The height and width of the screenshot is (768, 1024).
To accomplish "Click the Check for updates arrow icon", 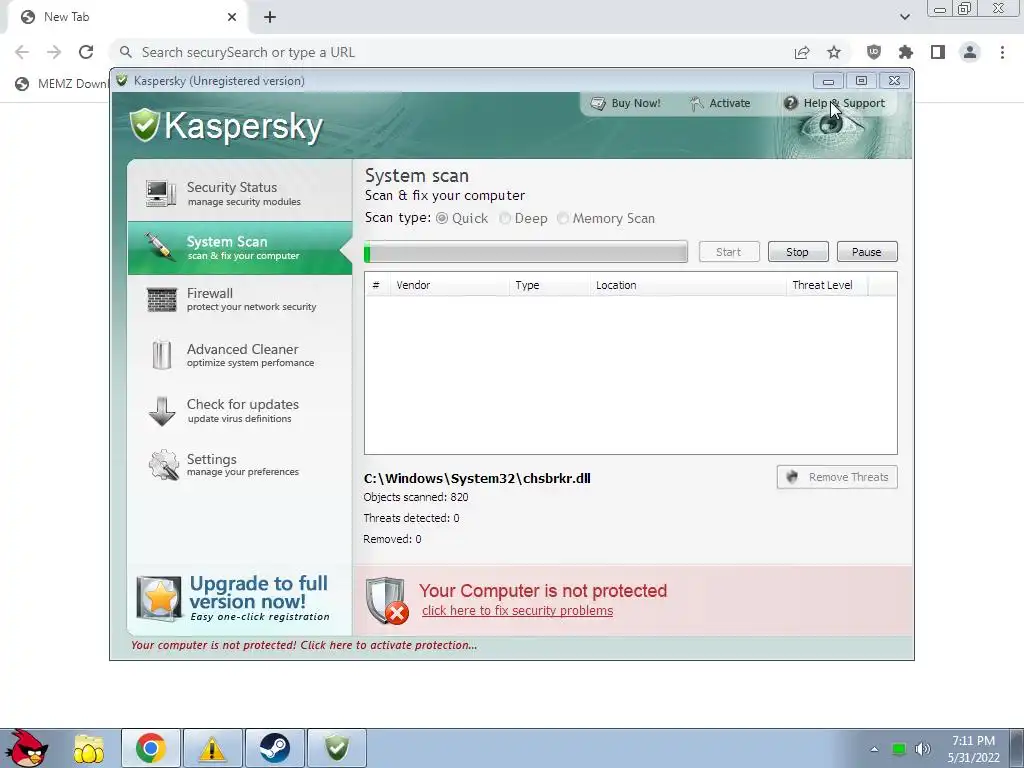I will coord(161,411).
